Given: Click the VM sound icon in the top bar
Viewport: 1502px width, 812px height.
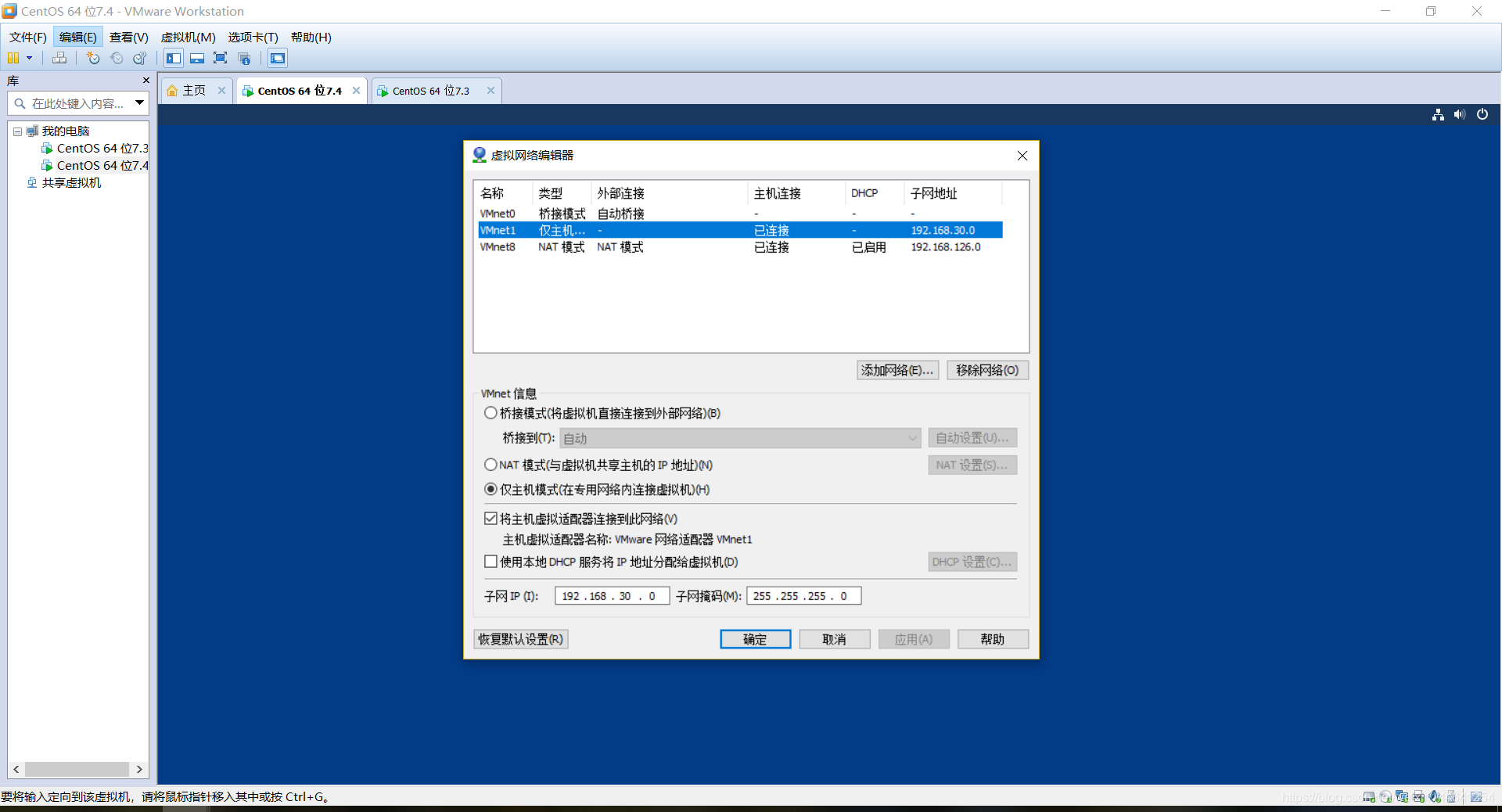Looking at the screenshot, I should coord(1460,115).
